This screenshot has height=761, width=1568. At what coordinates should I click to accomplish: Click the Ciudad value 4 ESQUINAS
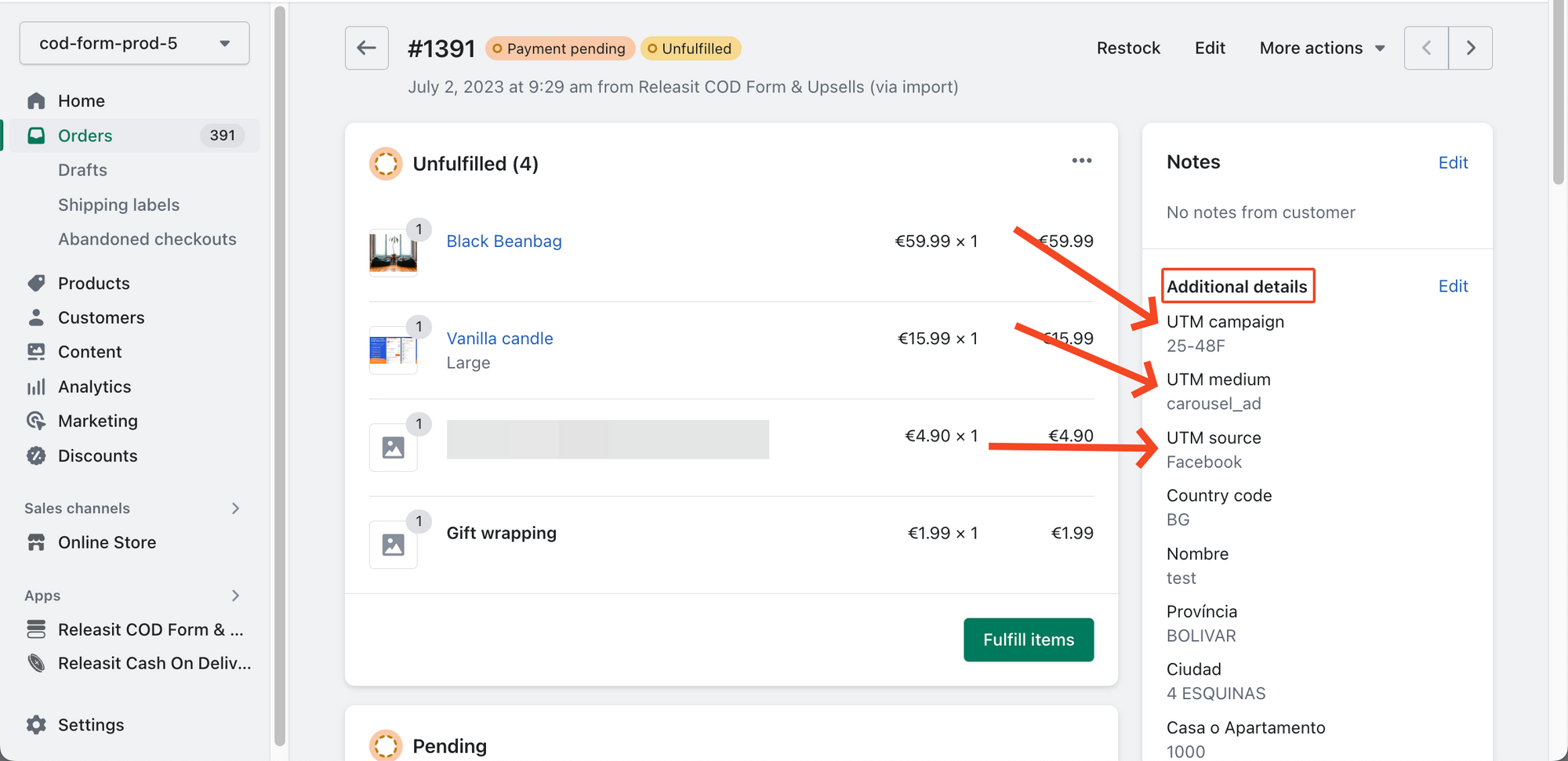[x=1216, y=694]
